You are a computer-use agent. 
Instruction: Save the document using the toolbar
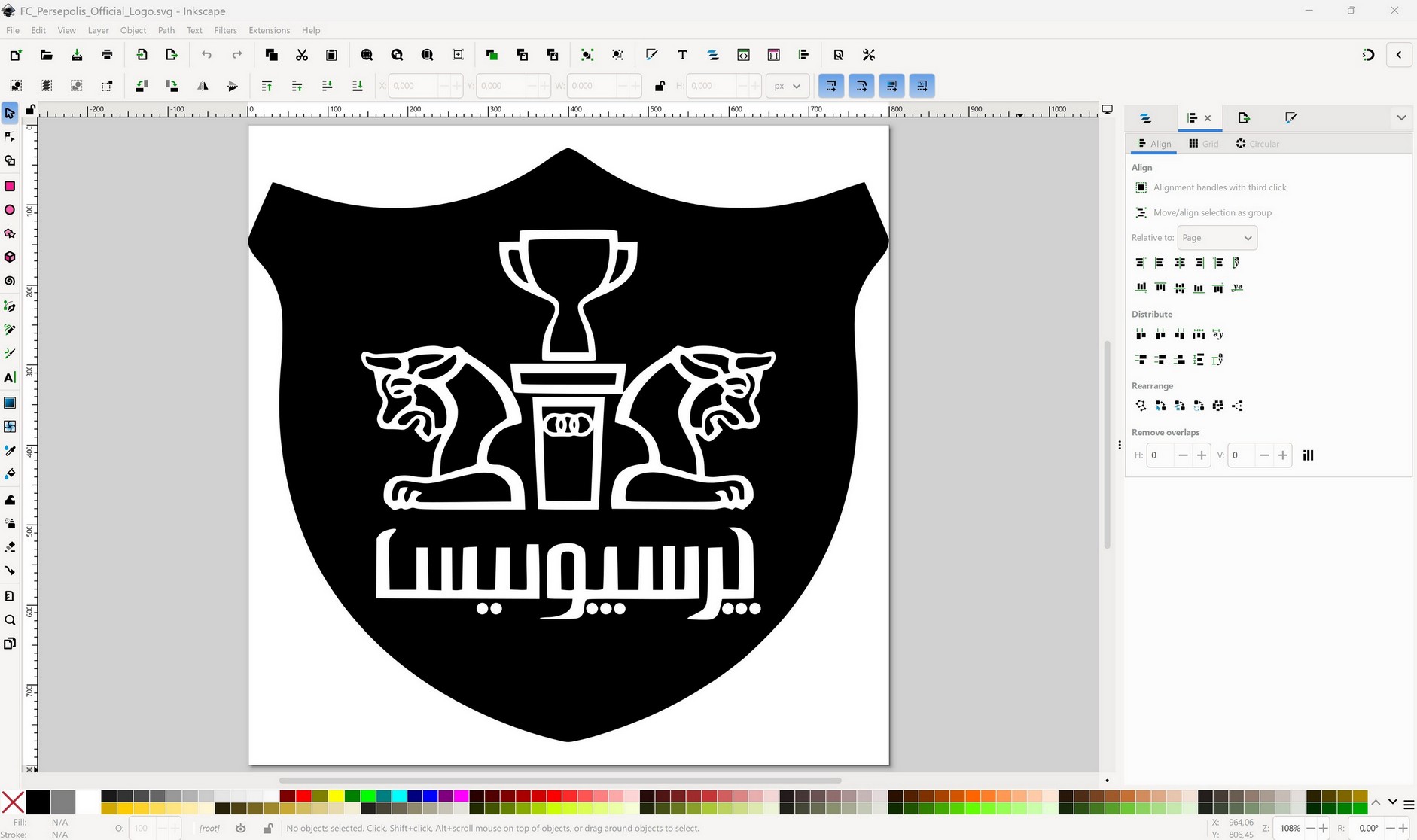point(77,55)
